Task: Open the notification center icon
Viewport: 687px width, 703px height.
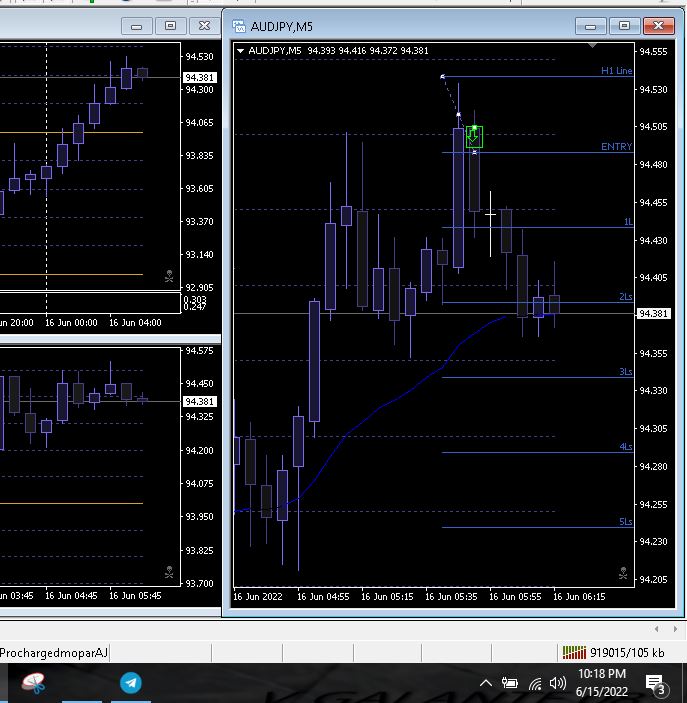Action: point(656,684)
